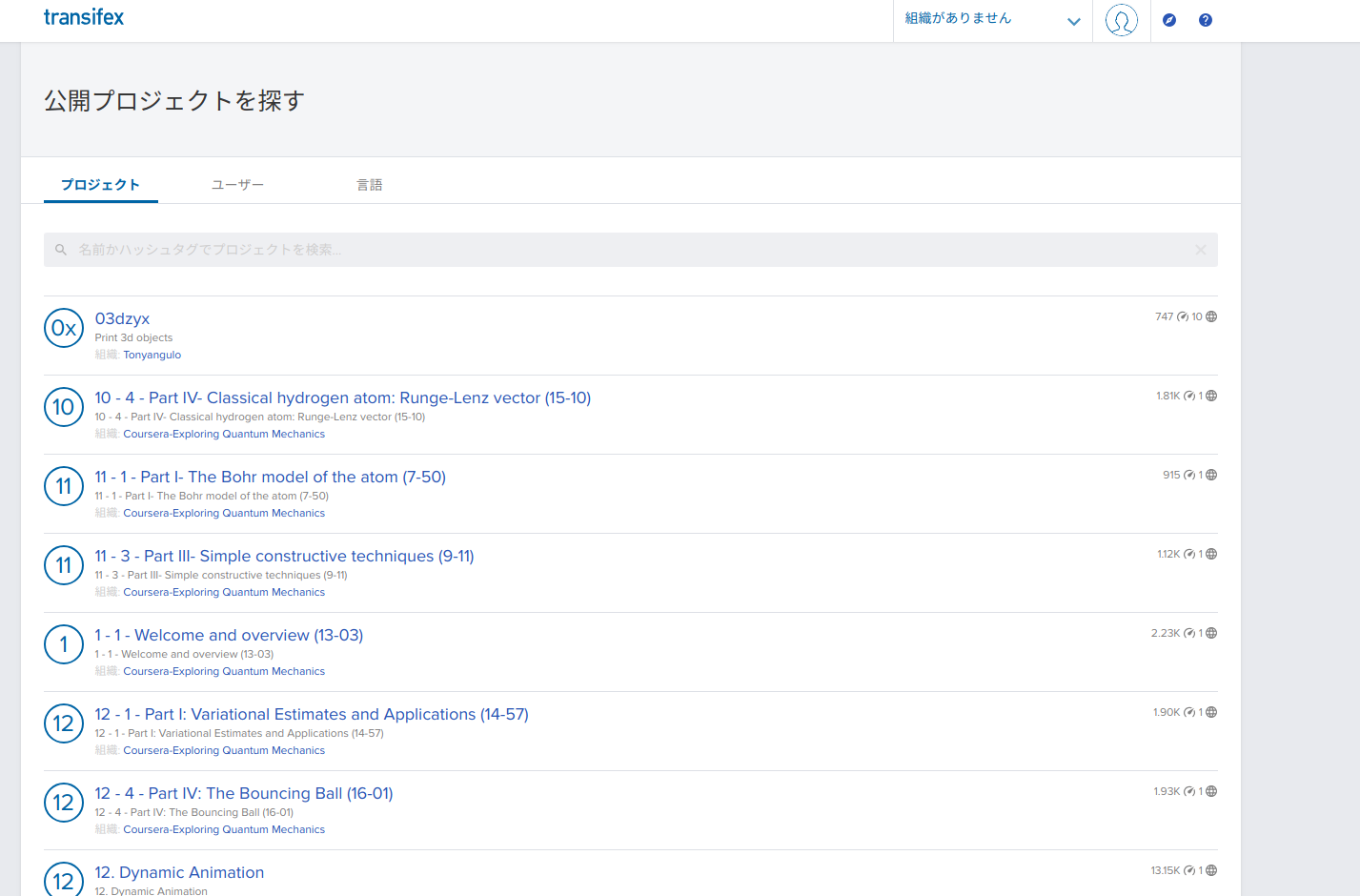Open Runge-Lenz vector project title
The width and height of the screenshot is (1360, 896).
click(342, 397)
